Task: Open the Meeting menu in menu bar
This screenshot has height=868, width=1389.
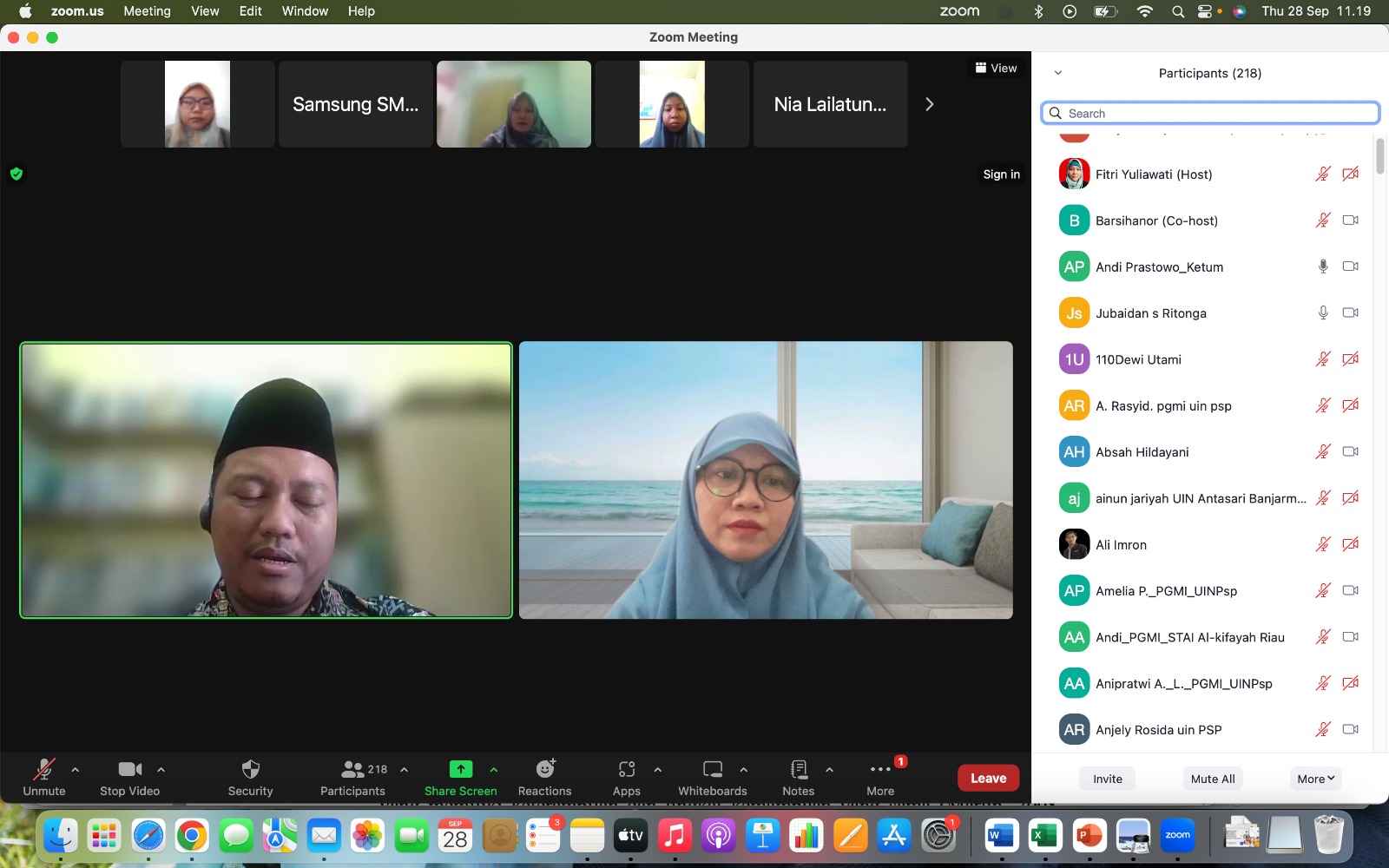Action: pos(147,11)
